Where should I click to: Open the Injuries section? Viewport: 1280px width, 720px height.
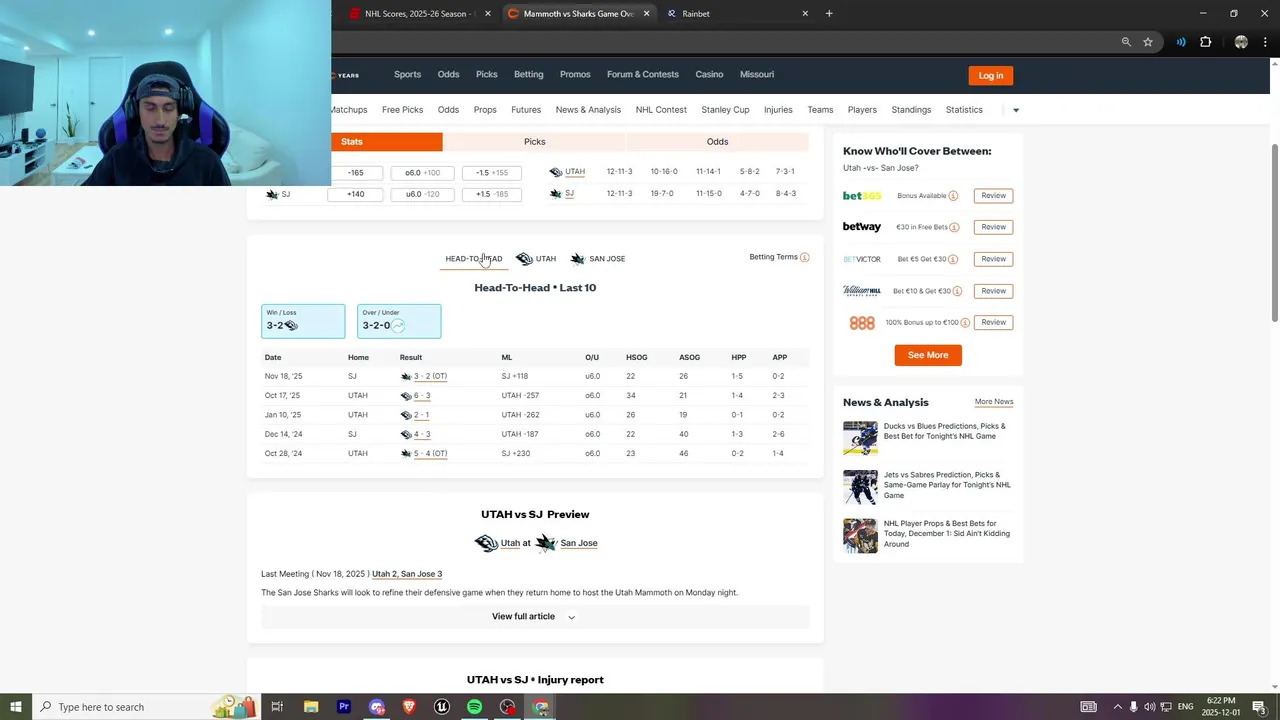coord(778,110)
